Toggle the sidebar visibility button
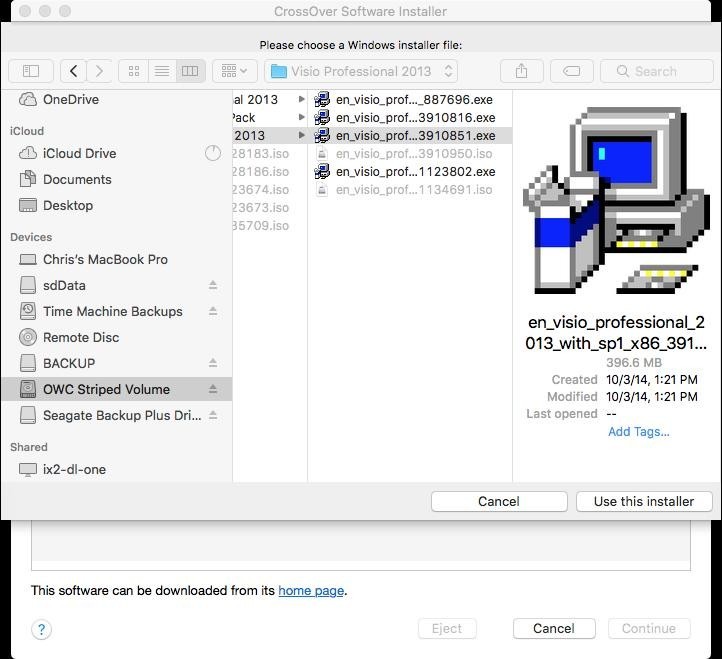722x659 pixels. point(31,71)
